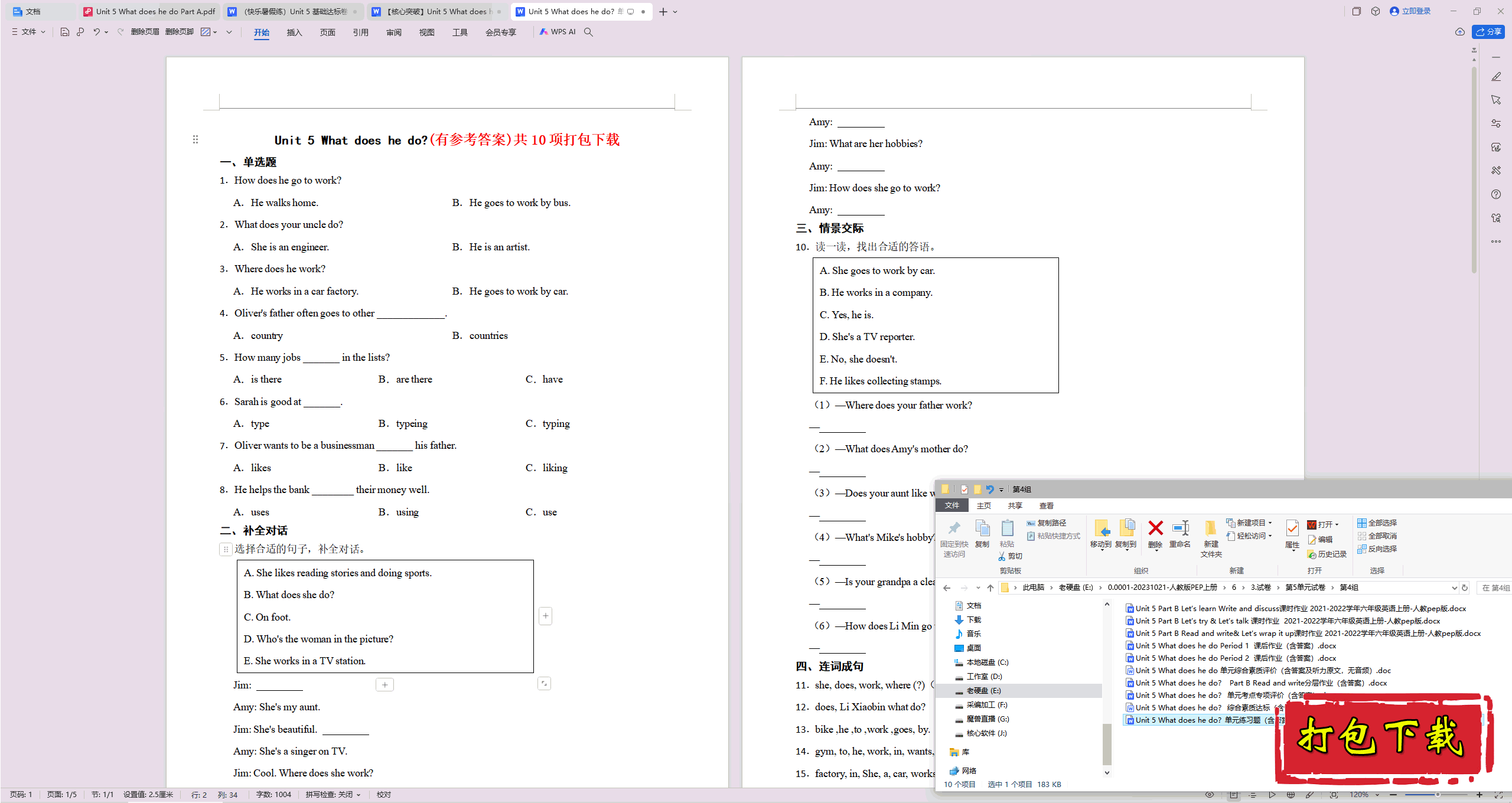Click zoom in plus button in status bar
The image size is (1512, 803).
click(1480, 795)
